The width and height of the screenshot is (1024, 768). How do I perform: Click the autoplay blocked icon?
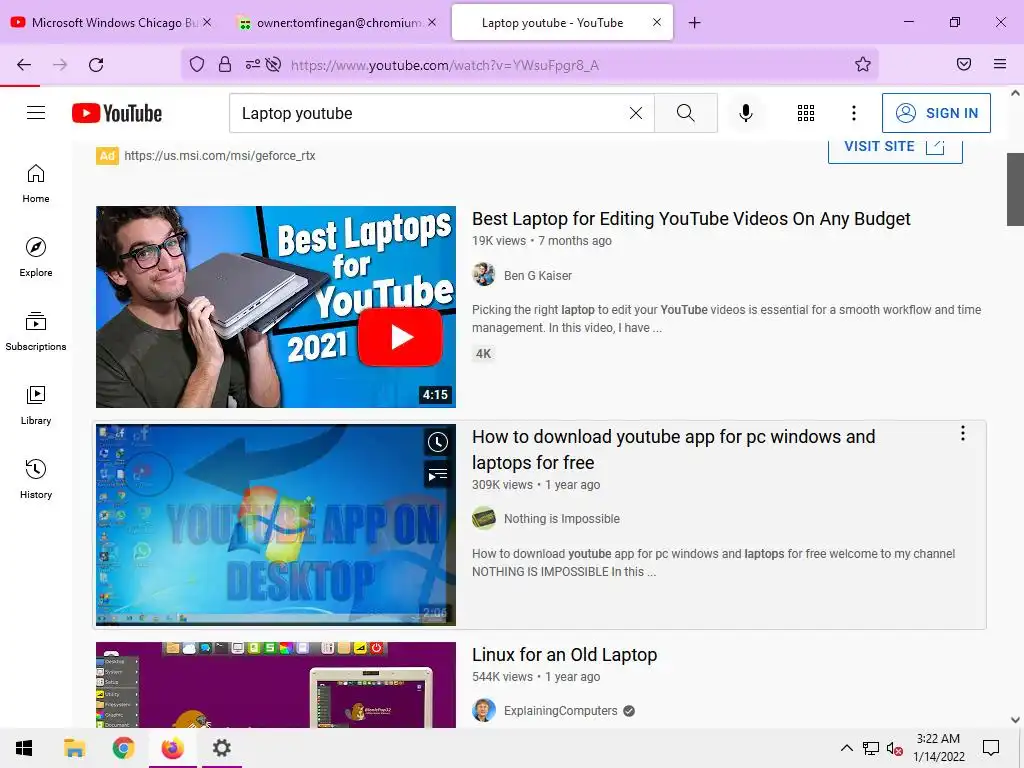pos(274,64)
